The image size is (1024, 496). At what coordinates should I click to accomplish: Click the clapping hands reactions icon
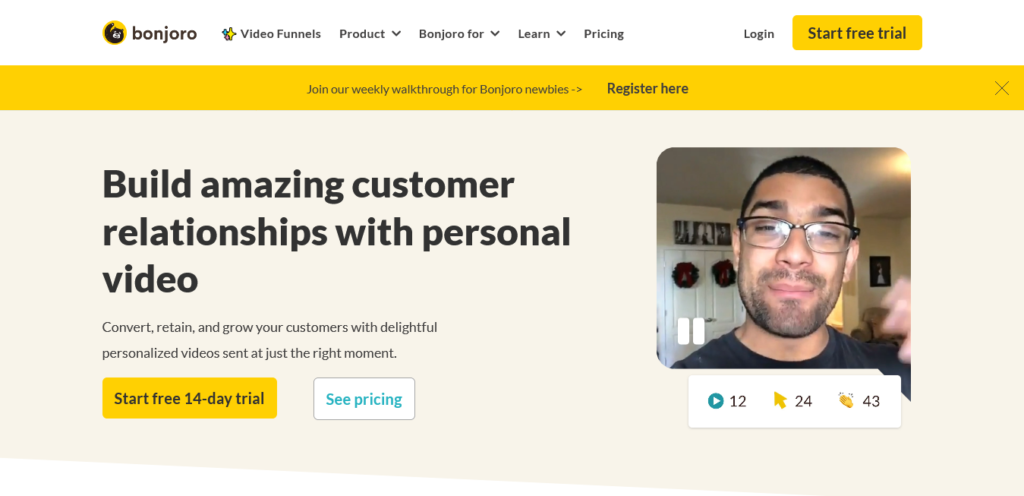pyautogui.click(x=846, y=401)
